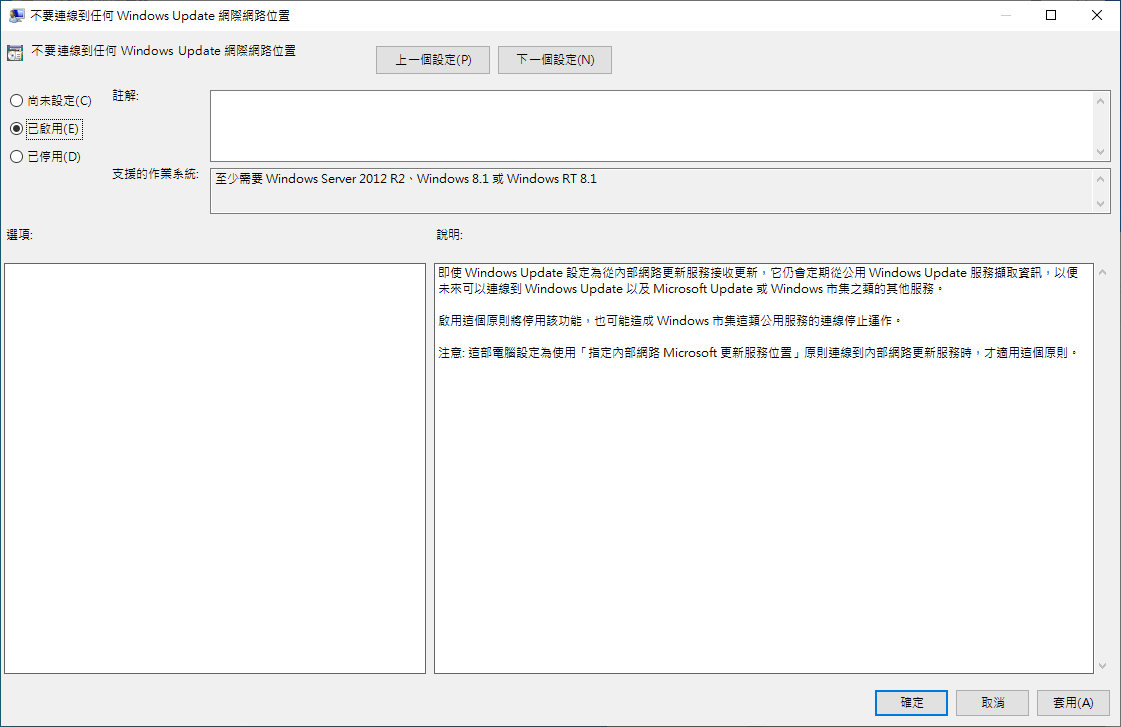Apply changes with 套用(A) button
1121x727 pixels.
tap(1073, 703)
